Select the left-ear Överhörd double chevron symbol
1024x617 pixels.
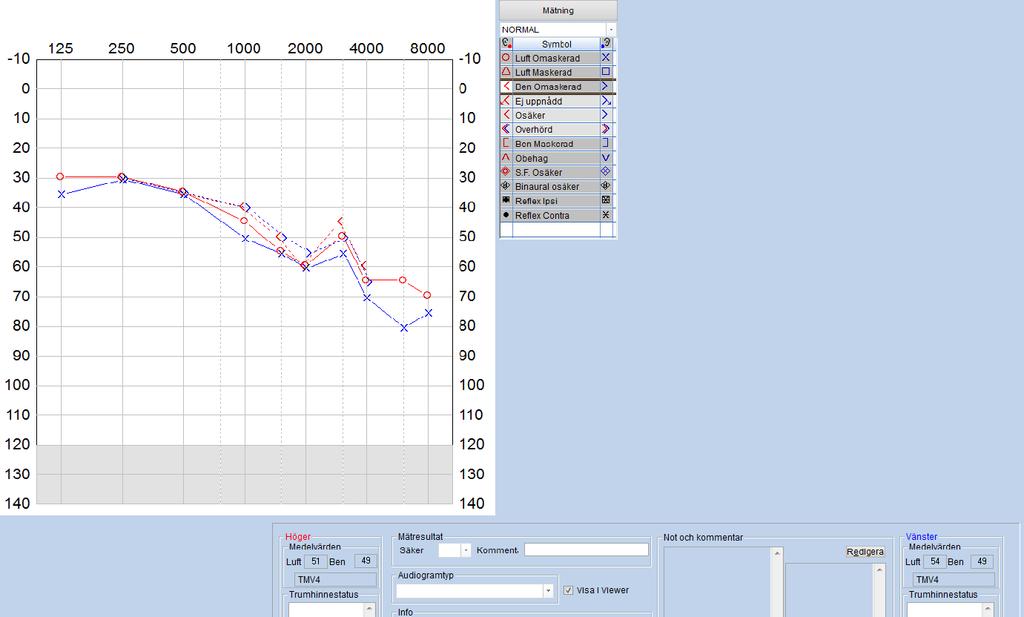606,129
